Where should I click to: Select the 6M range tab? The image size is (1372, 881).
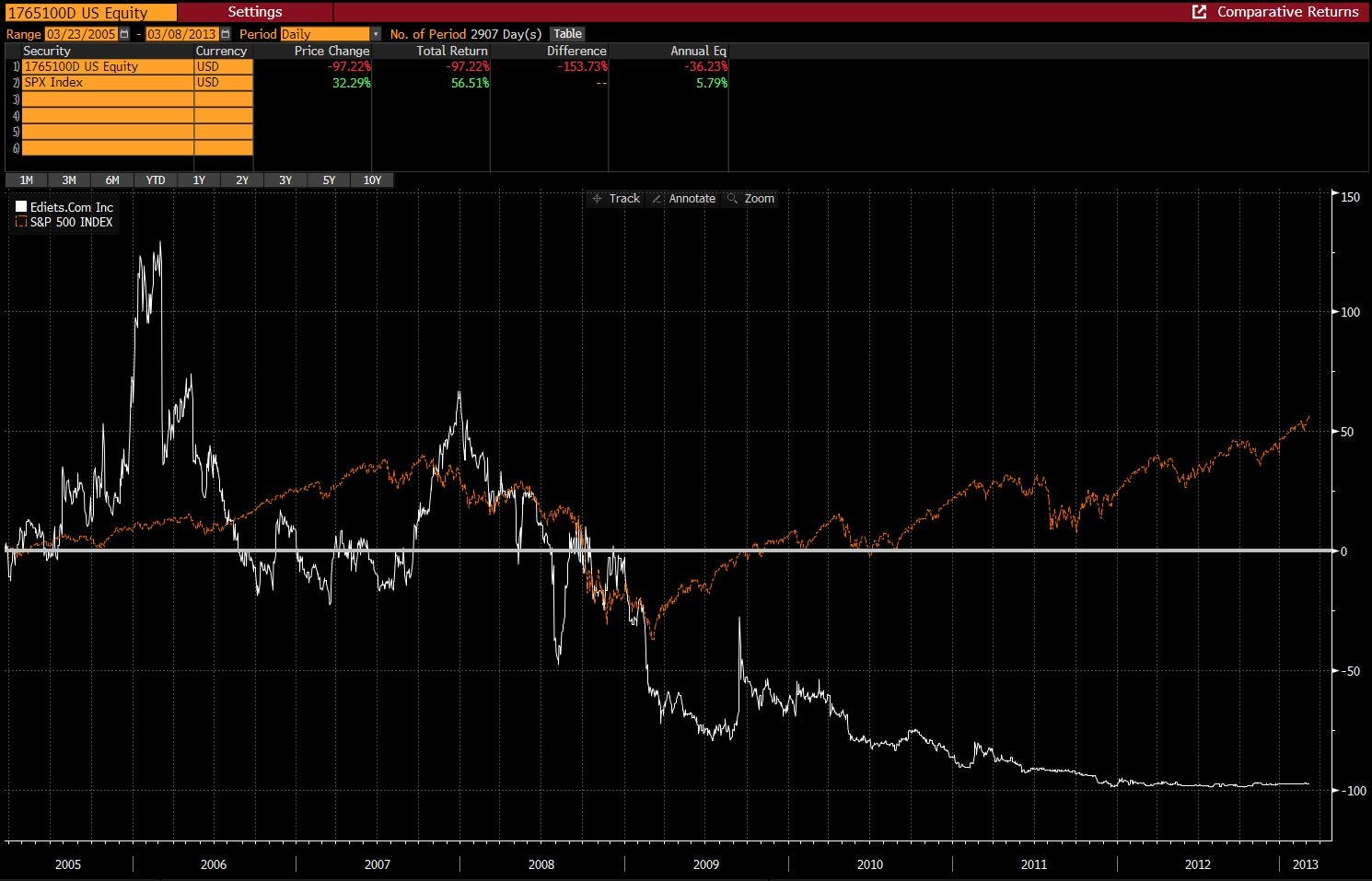(112, 180)
